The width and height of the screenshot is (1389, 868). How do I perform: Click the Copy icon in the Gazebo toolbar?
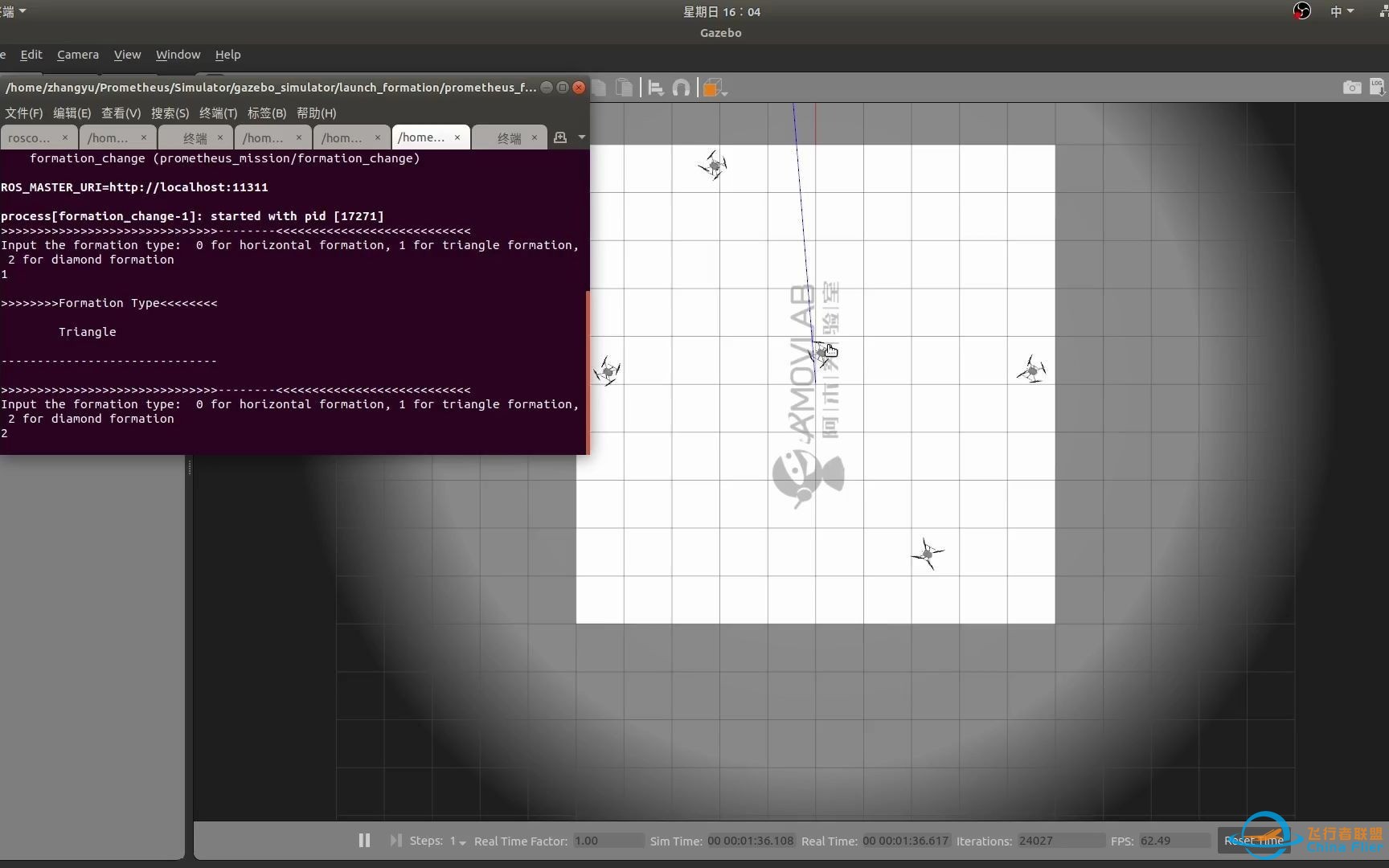(600, 87)
